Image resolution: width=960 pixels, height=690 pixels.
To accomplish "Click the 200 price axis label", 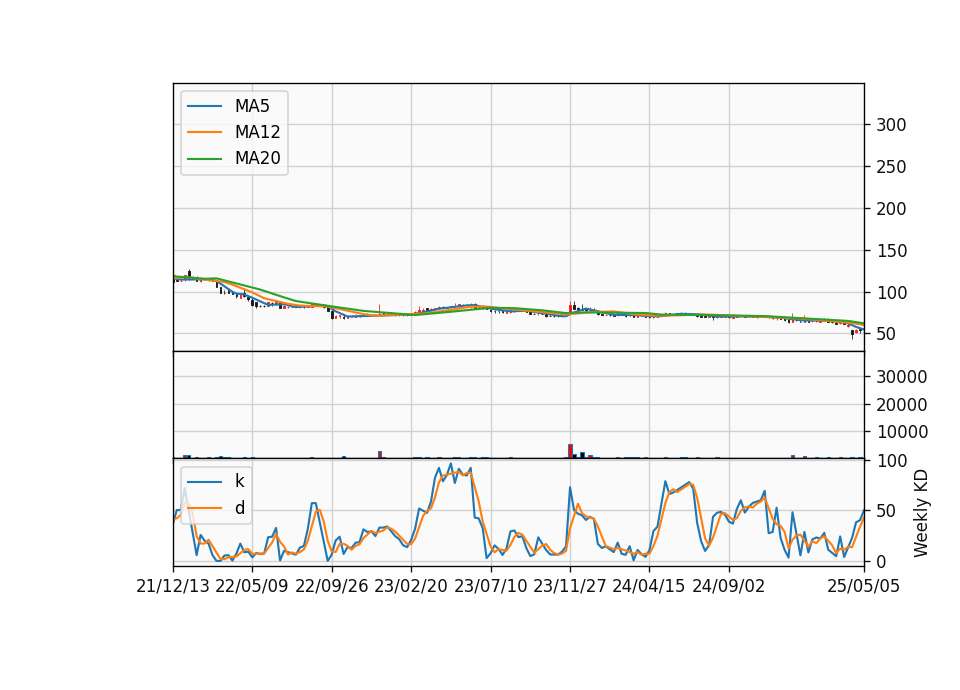I will (x=891, y=209).
